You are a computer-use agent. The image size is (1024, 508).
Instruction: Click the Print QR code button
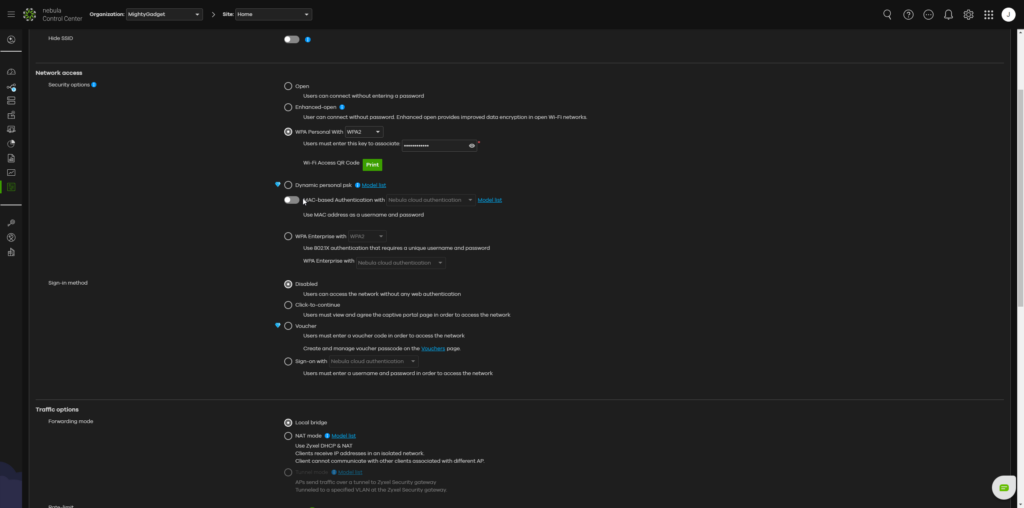click(x=372, y=165)
